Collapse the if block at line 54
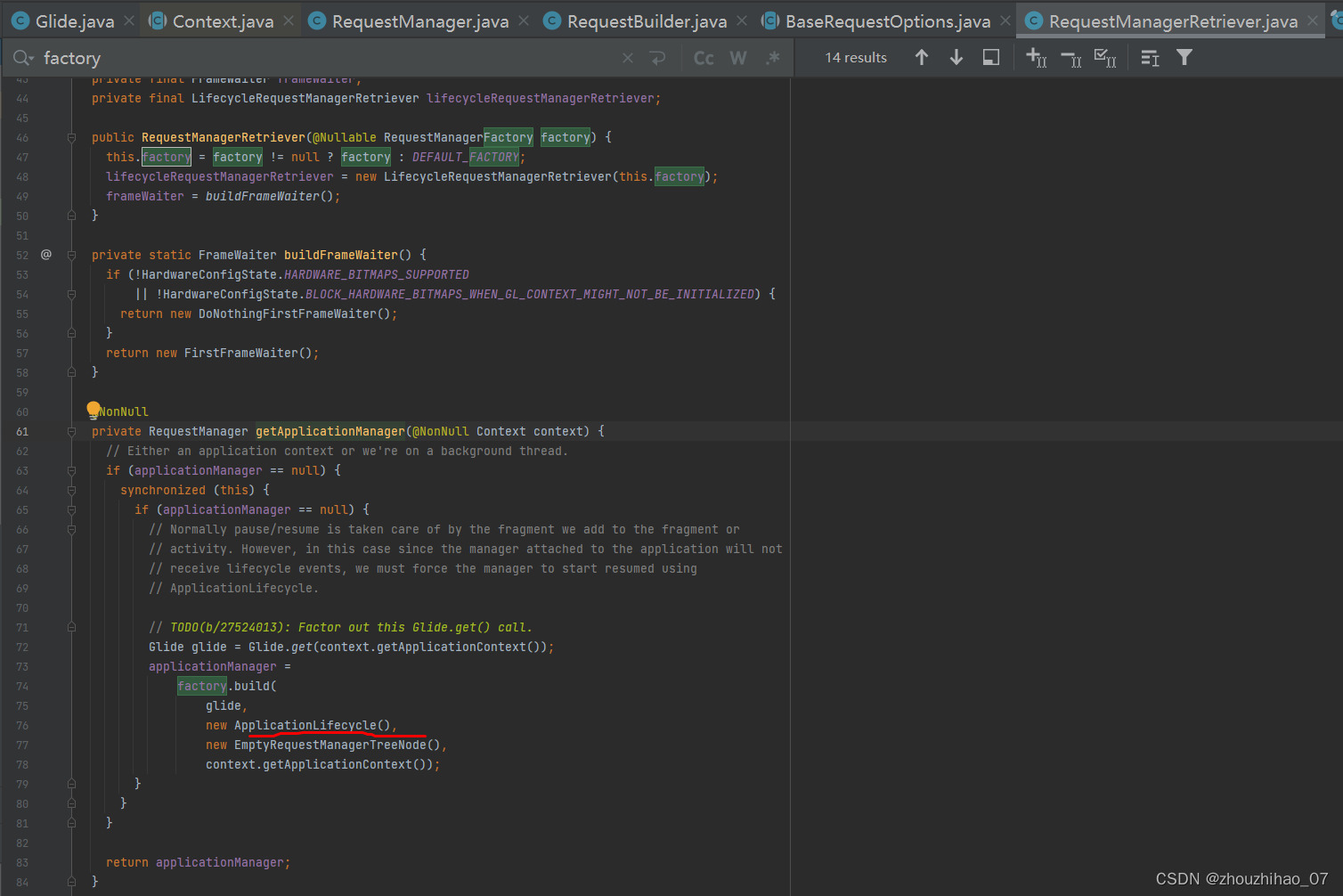 [71, 294]
